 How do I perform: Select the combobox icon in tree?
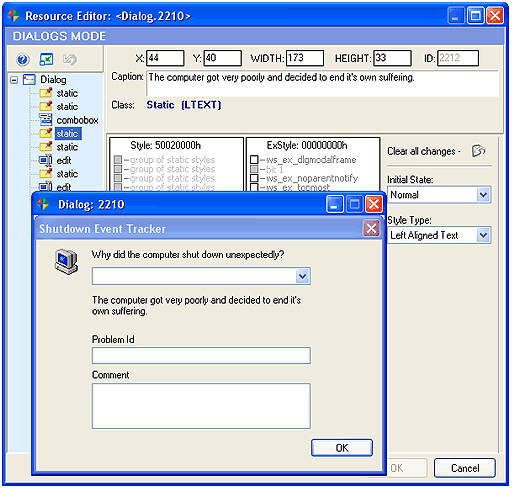pos(45,120)
